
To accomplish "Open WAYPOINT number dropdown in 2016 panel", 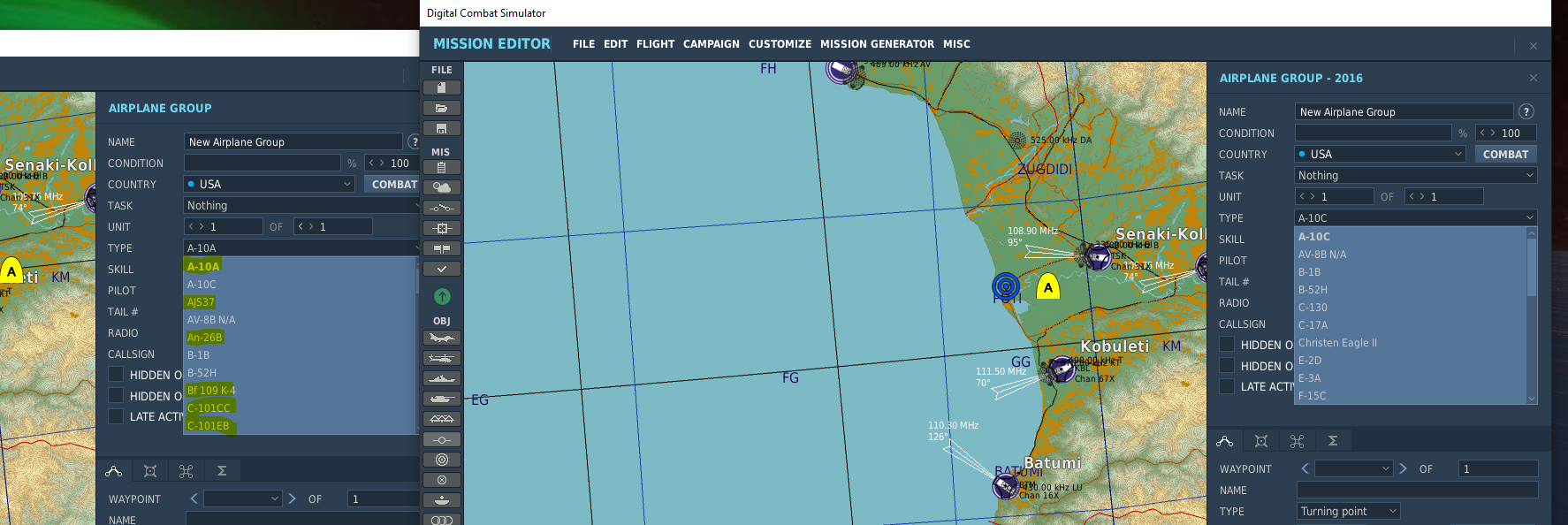I will tap(1354, 468).
